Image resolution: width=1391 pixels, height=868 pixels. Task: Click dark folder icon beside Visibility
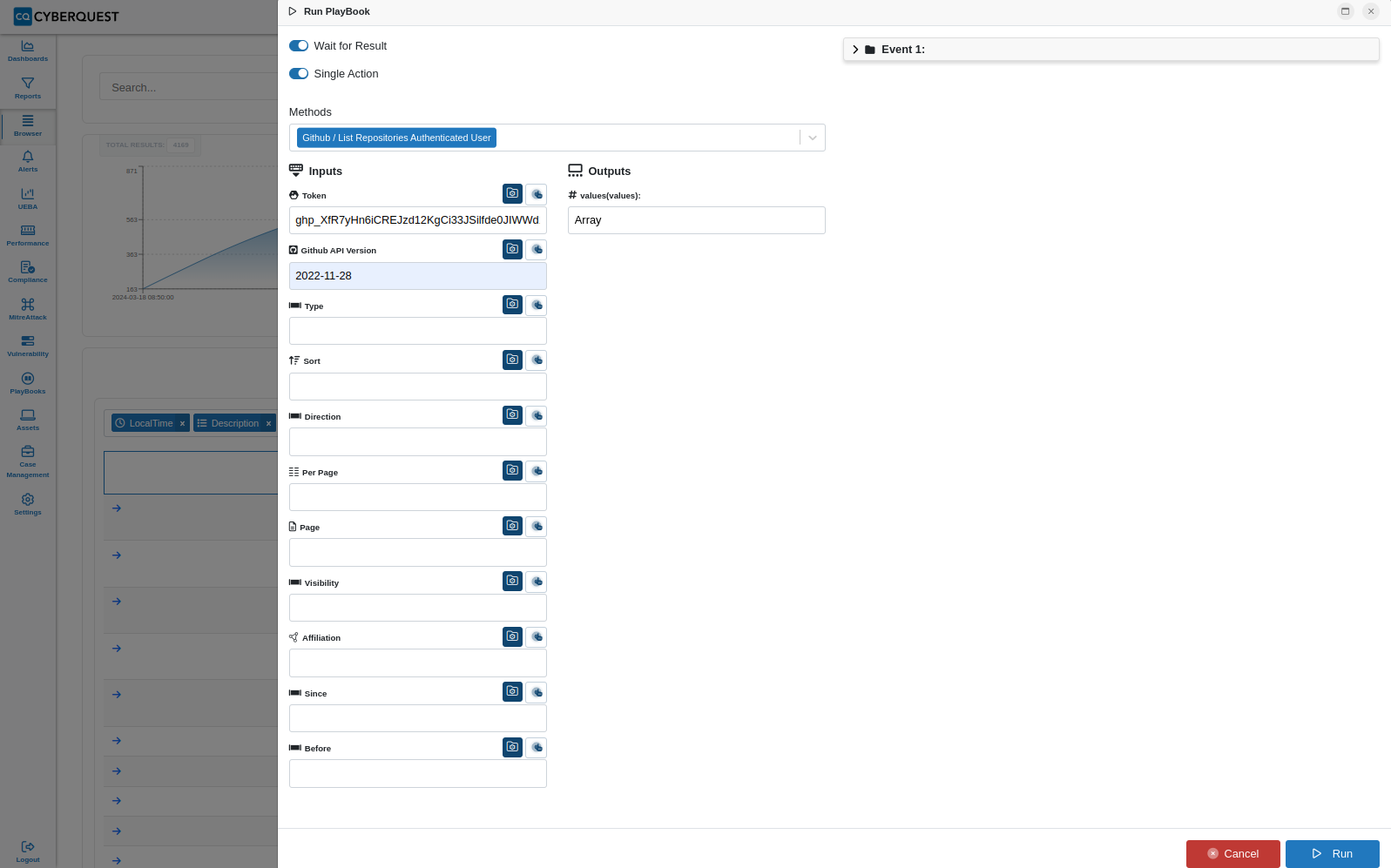pyautogui.click(x=512, y=581)
